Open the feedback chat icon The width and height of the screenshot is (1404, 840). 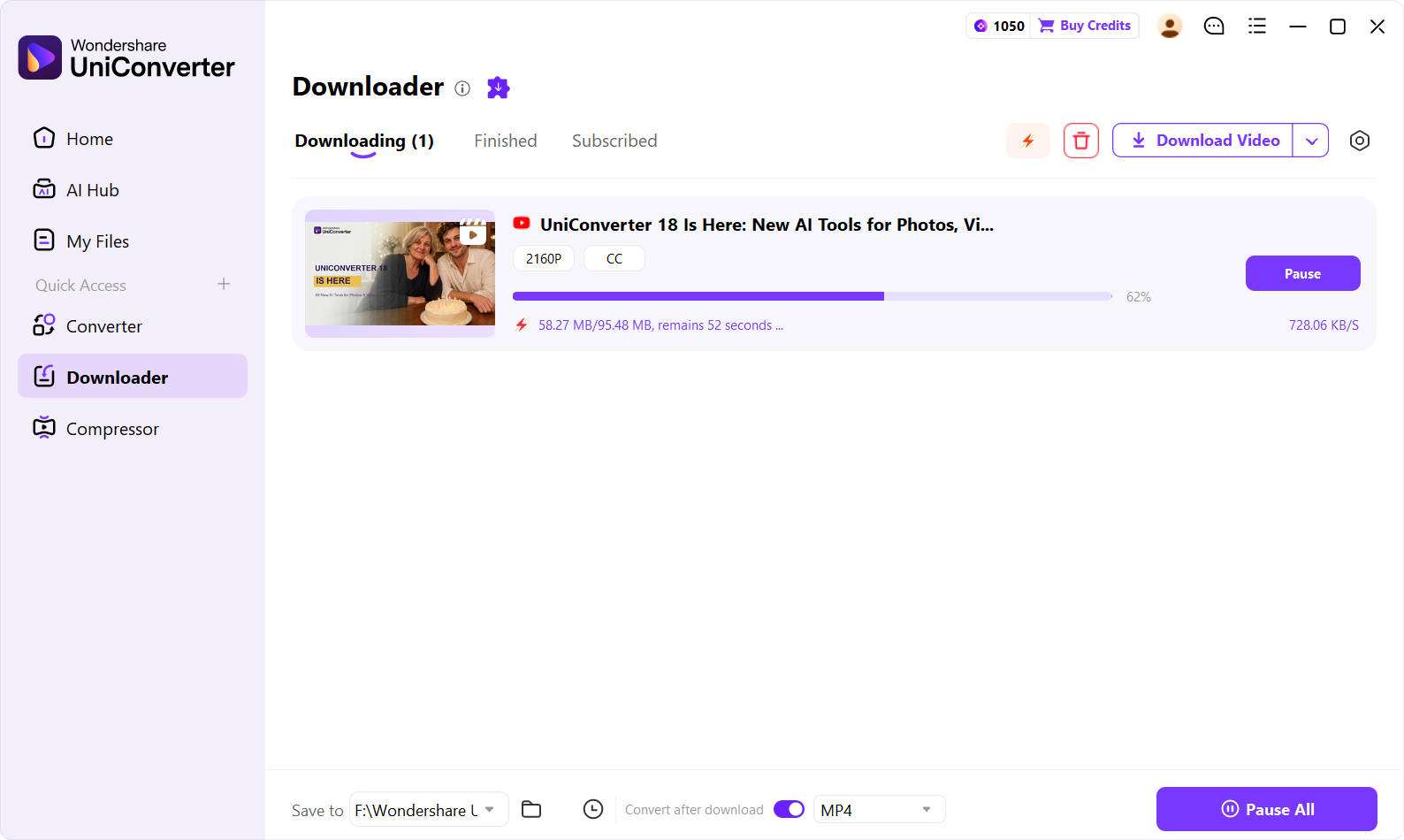click(1214, 27)
